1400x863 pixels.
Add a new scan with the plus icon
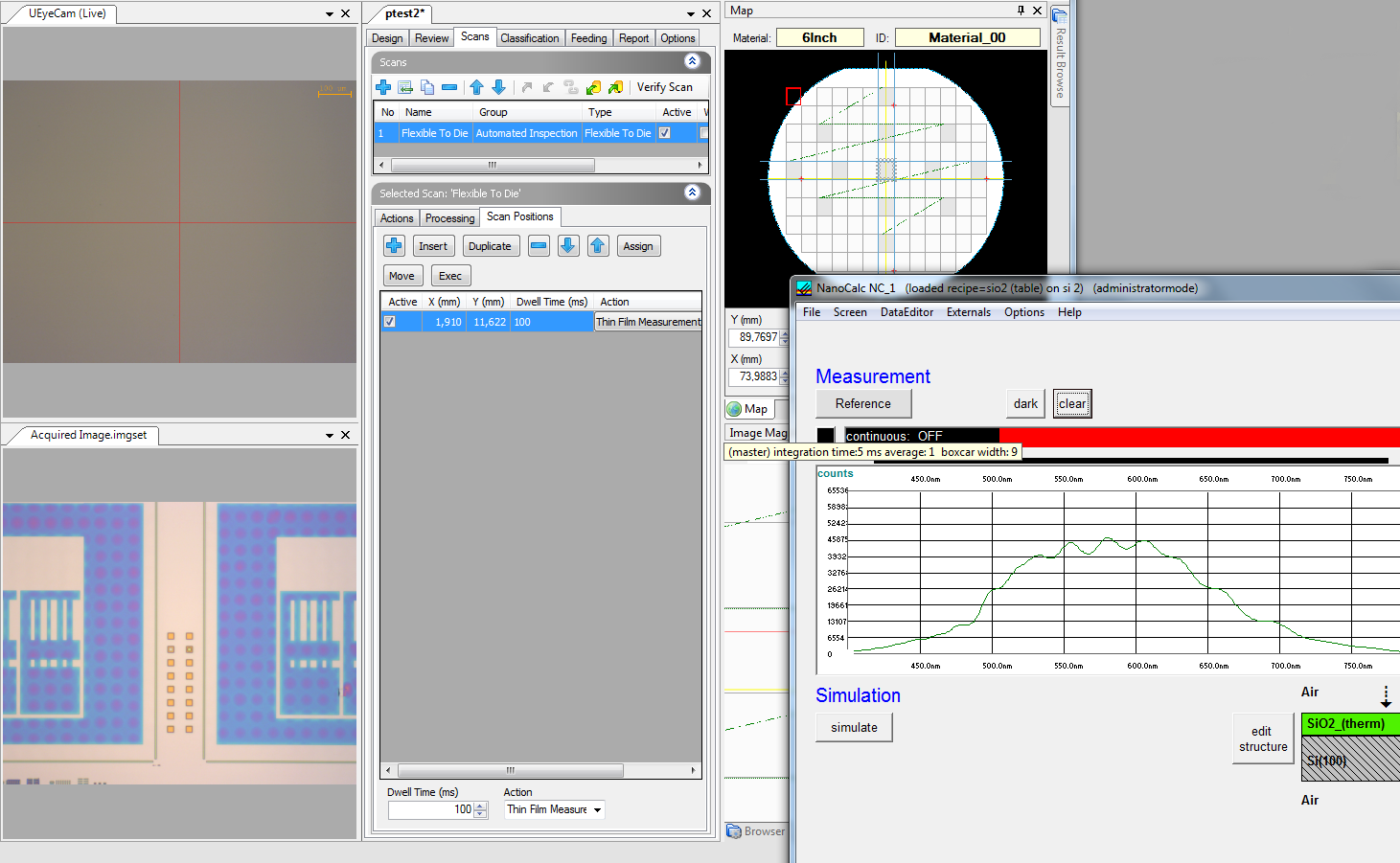pos(383,87)
